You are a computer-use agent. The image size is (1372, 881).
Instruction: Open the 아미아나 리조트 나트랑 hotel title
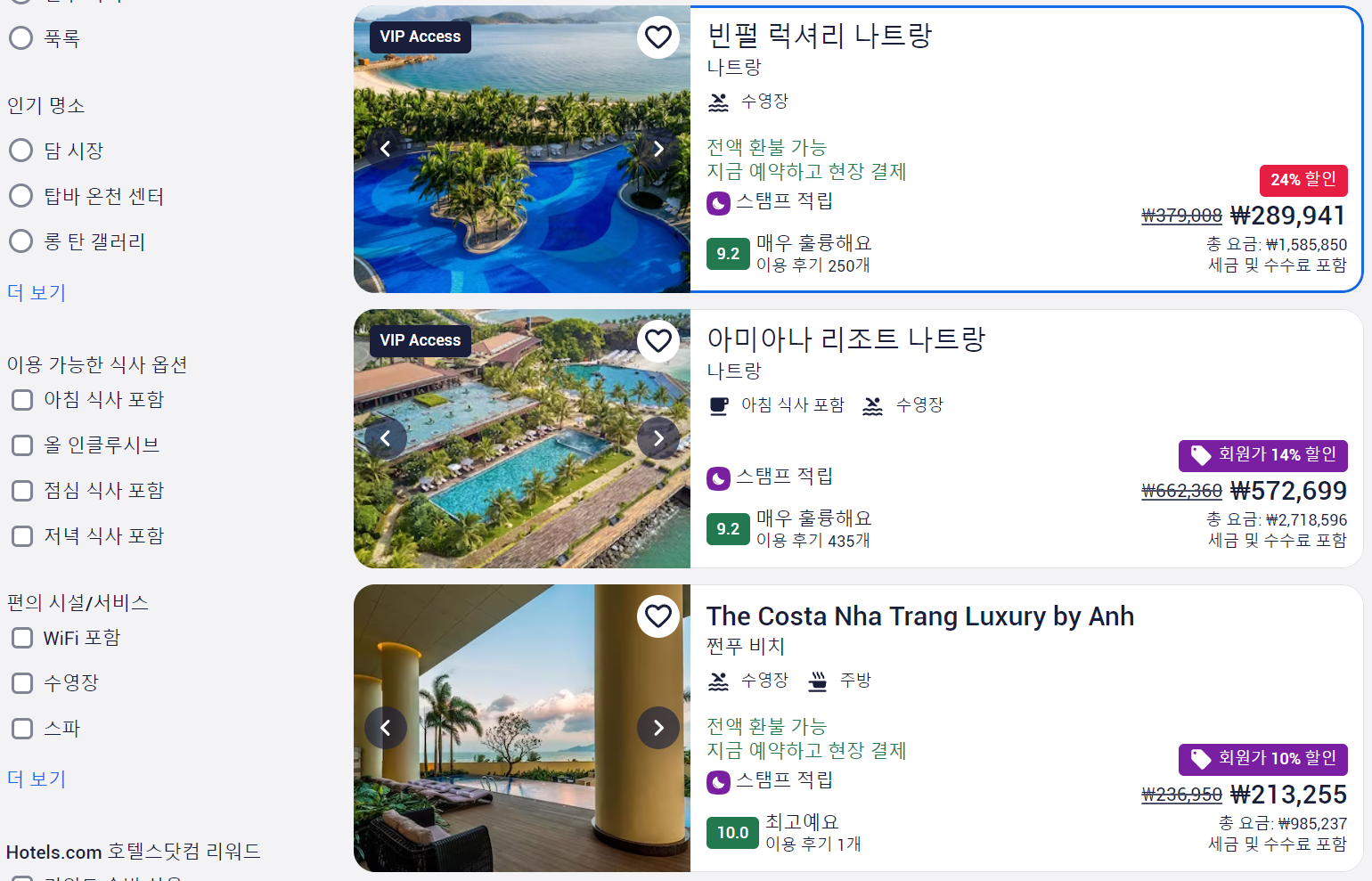tap(846, 339)
